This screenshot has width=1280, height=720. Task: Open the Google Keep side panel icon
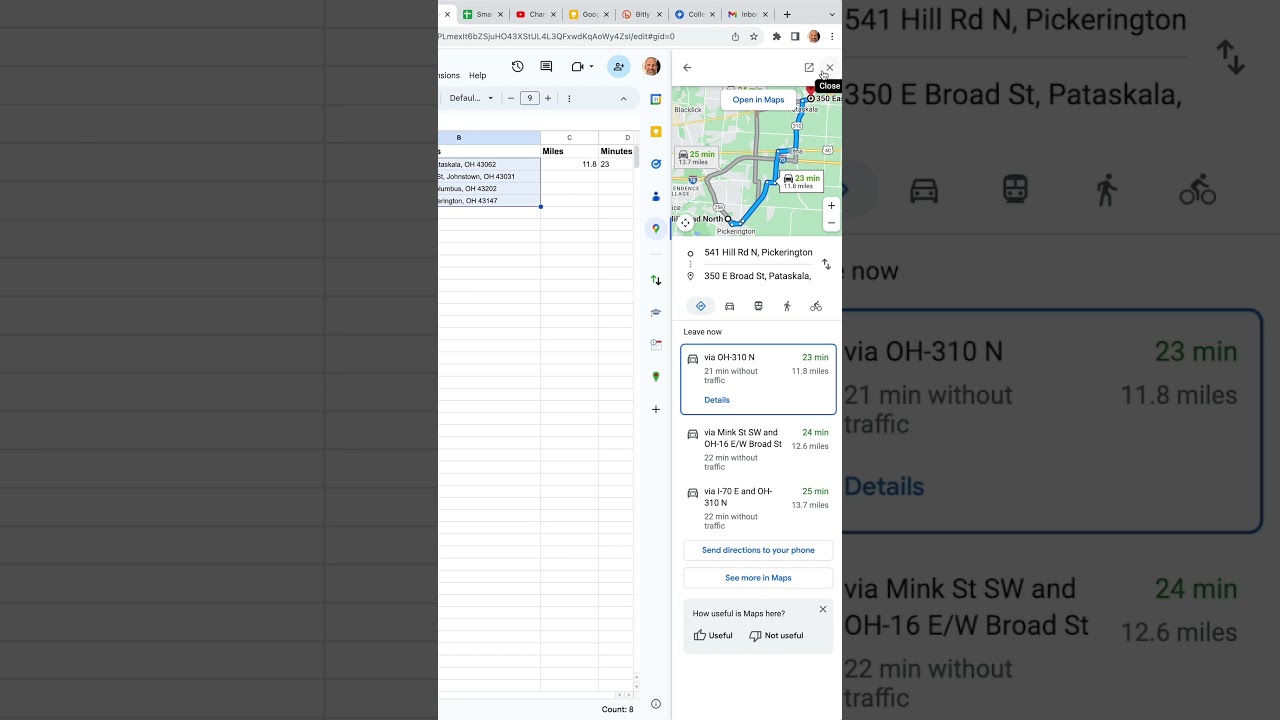click(x=656, y=131)
